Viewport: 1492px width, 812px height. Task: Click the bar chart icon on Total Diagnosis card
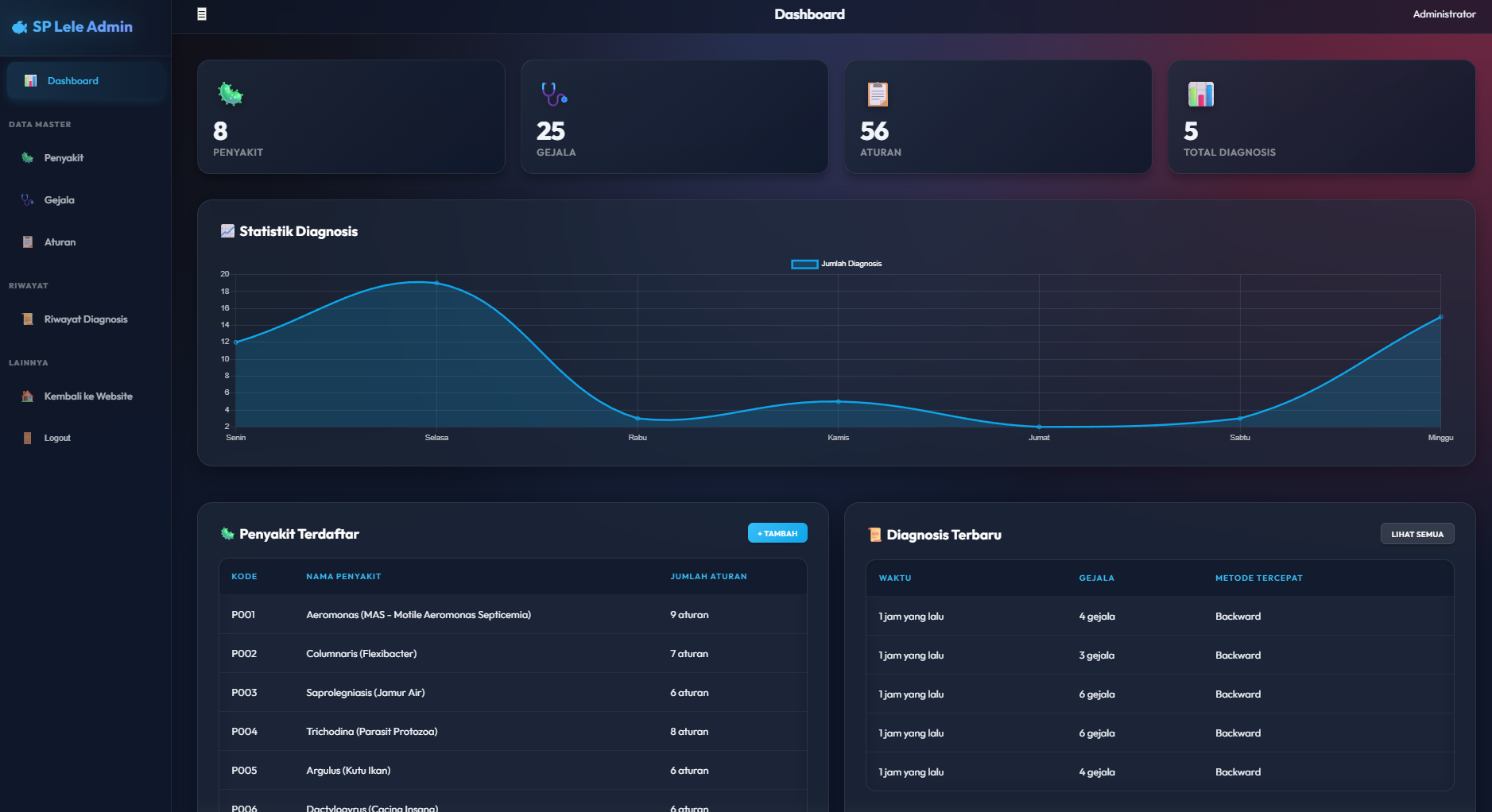(1200, 93)
